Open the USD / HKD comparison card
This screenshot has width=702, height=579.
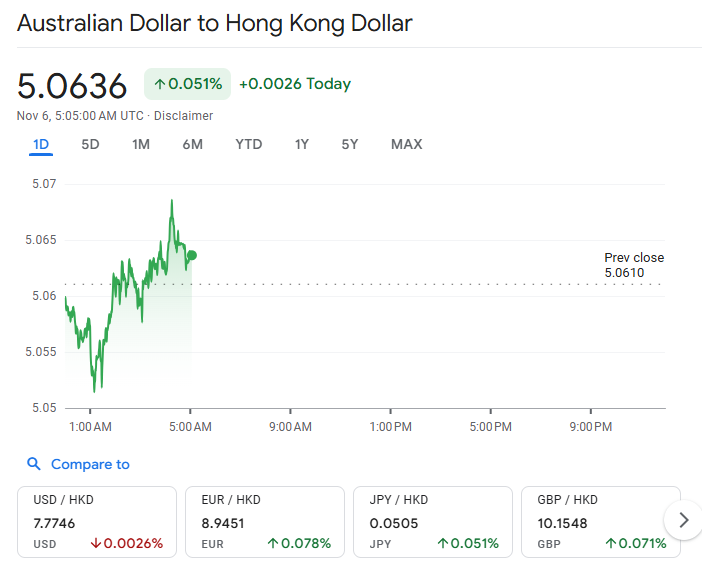coord(97,521)
